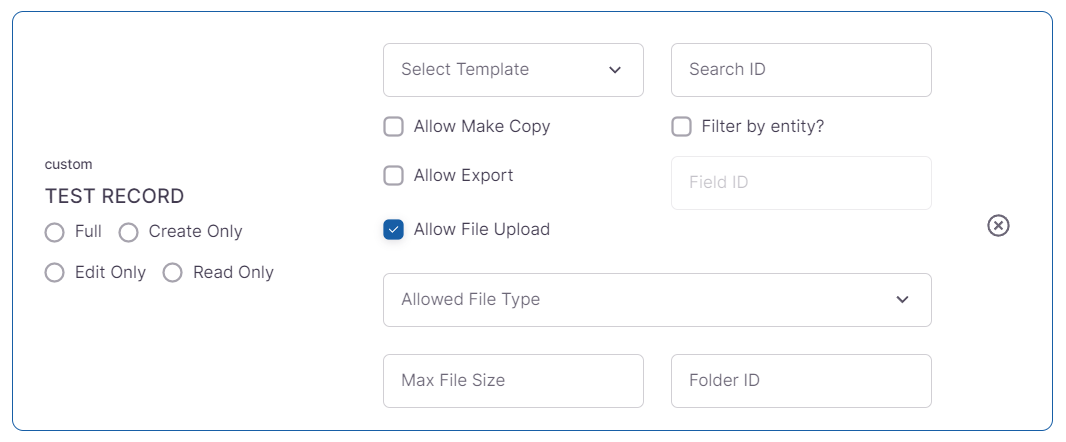Click Allowed File Type chevron arrow
This screenshot has height=442, width=1066.
[902, 300]
